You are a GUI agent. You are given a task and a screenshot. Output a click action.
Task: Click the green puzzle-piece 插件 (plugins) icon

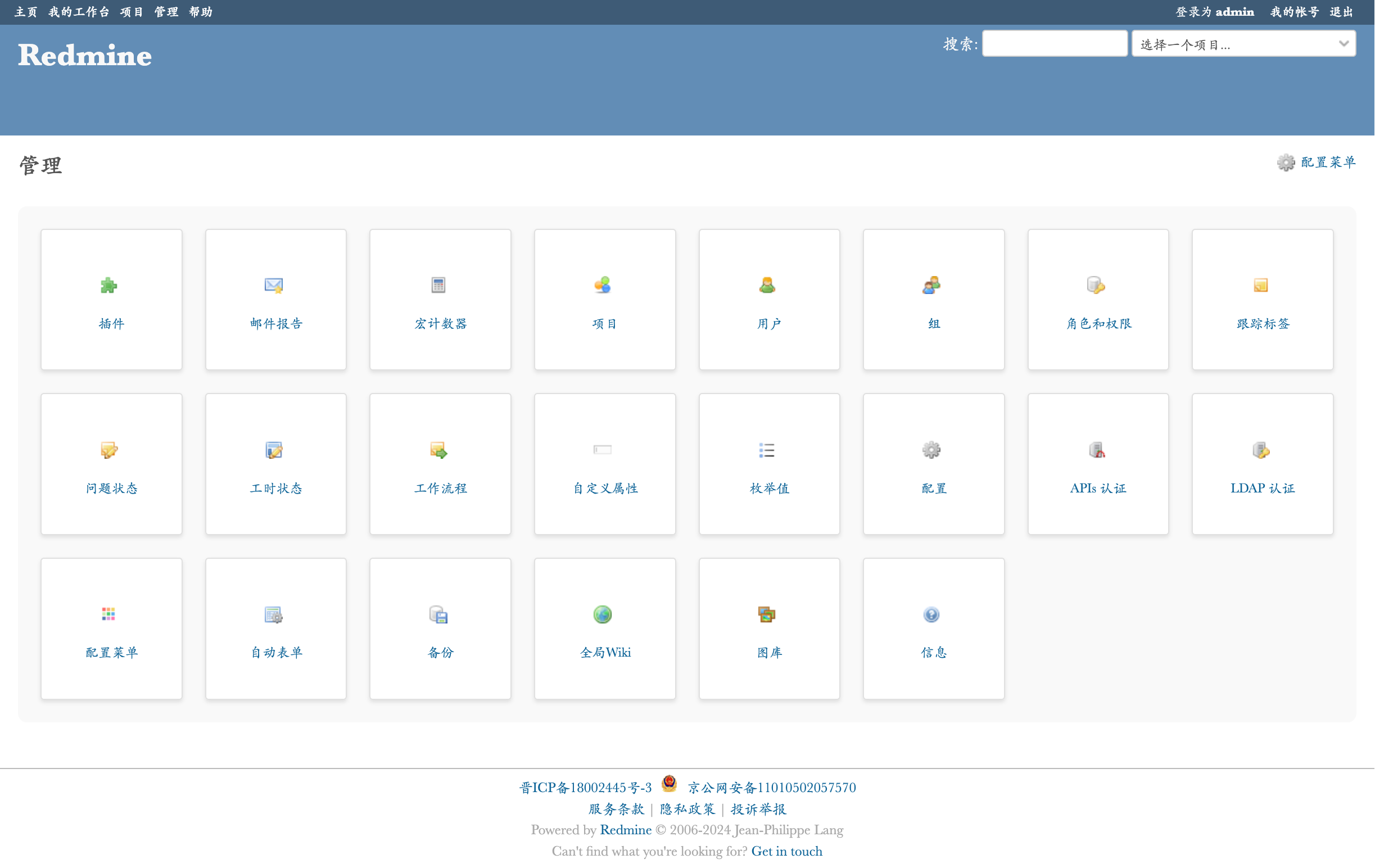[x=108, y=285]
